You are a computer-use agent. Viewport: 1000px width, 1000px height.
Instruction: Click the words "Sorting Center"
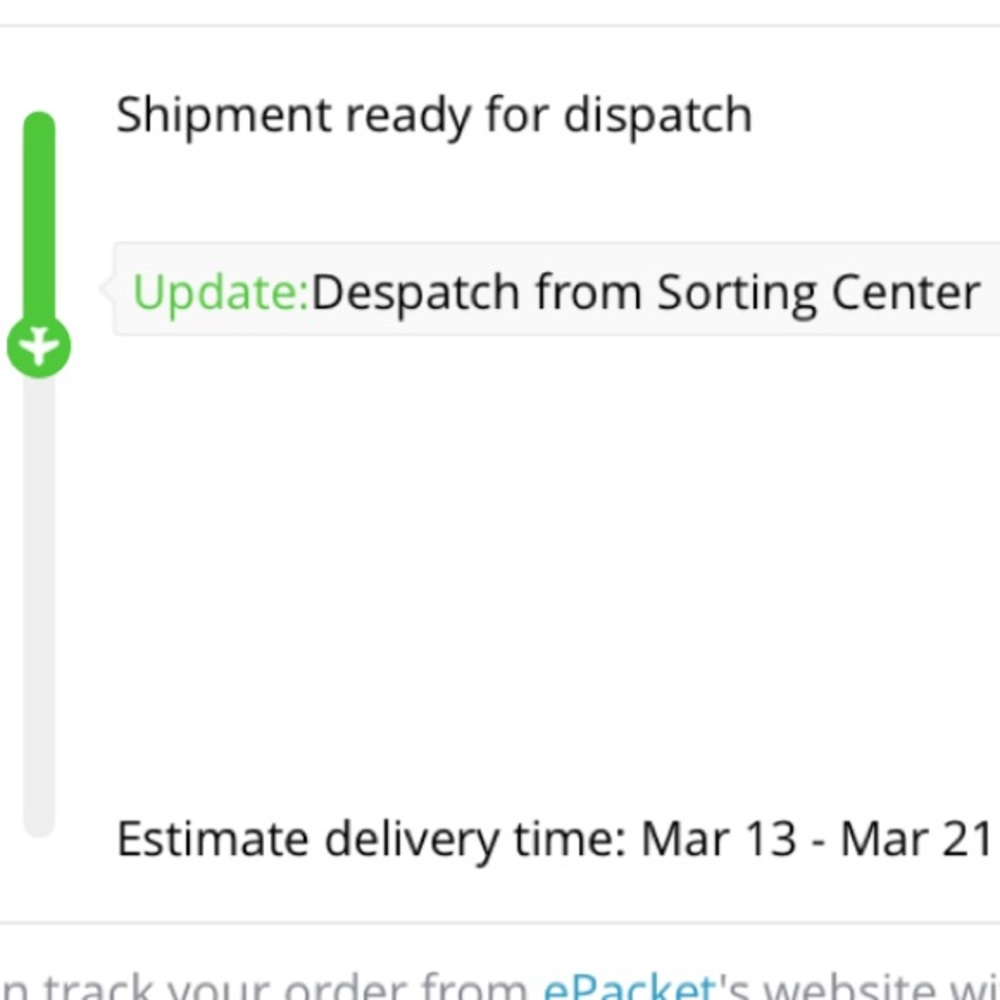pos(818,293)
